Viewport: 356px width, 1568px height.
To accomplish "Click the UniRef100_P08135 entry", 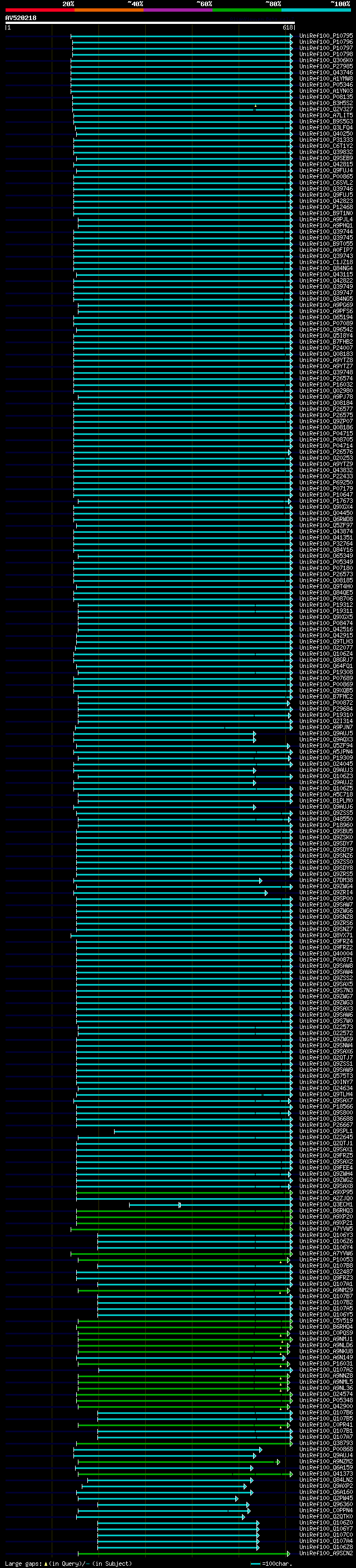I will point(326,97).
